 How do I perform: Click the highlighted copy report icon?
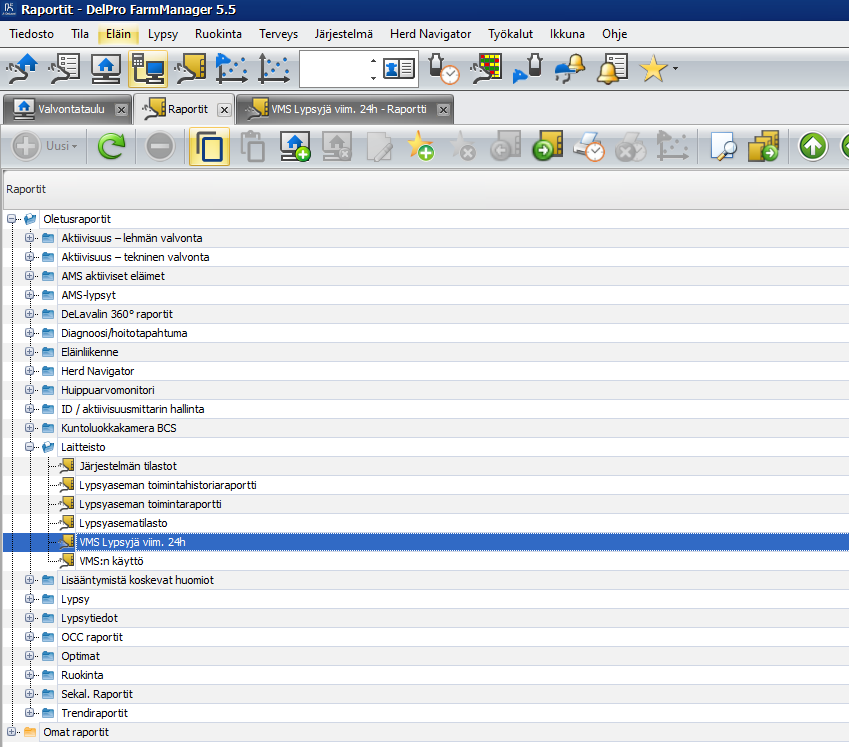[209, 147]
